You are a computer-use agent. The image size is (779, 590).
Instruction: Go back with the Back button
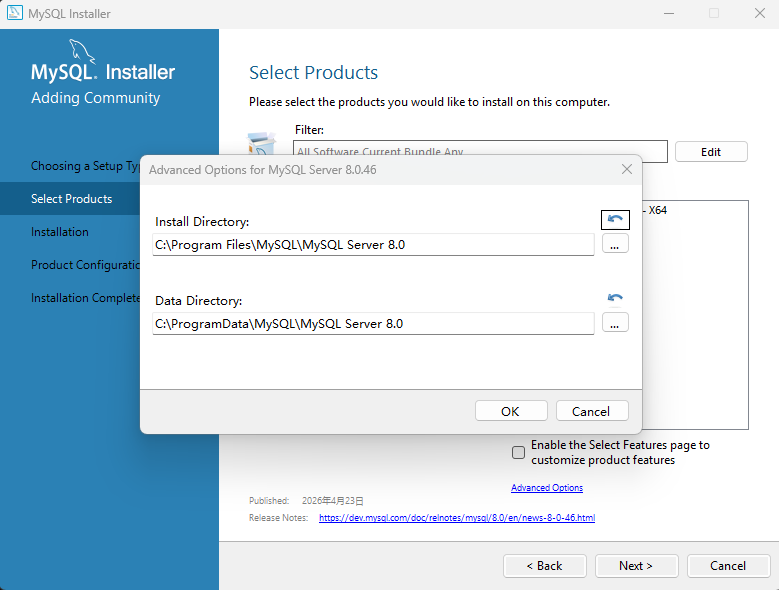click(x=545, y=566)
